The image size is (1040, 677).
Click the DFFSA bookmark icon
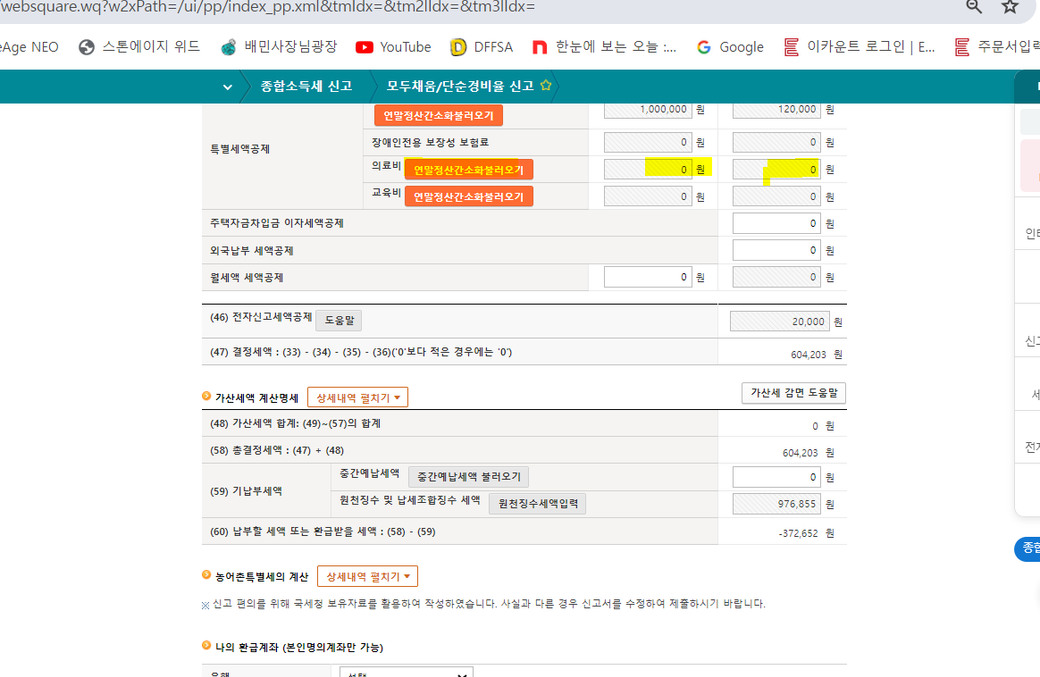459,47
